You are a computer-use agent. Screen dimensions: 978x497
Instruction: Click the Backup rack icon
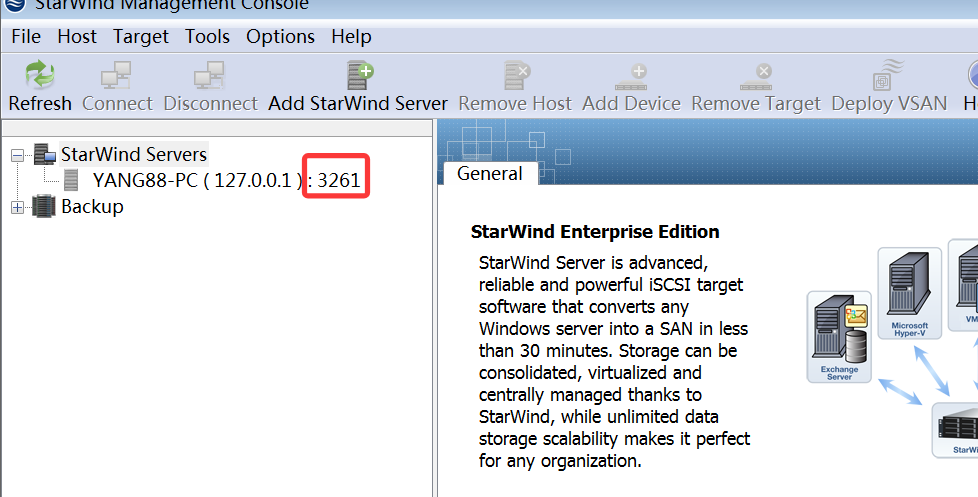click(x=44, y=206)
